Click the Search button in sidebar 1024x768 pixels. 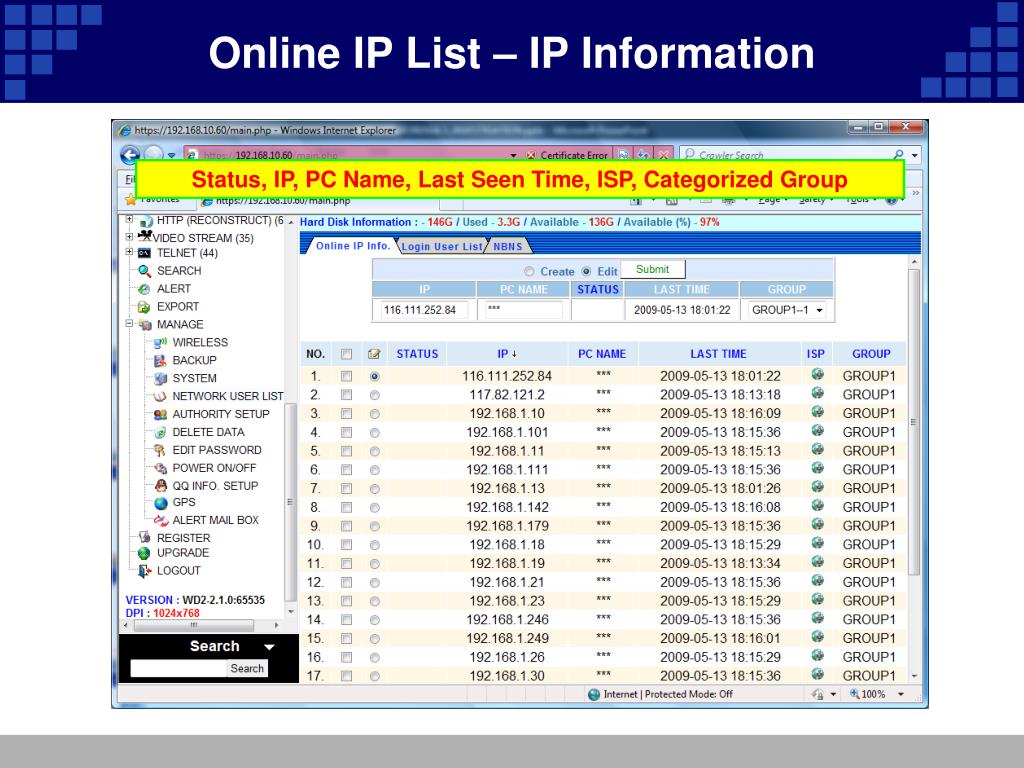tap(247, 668)
